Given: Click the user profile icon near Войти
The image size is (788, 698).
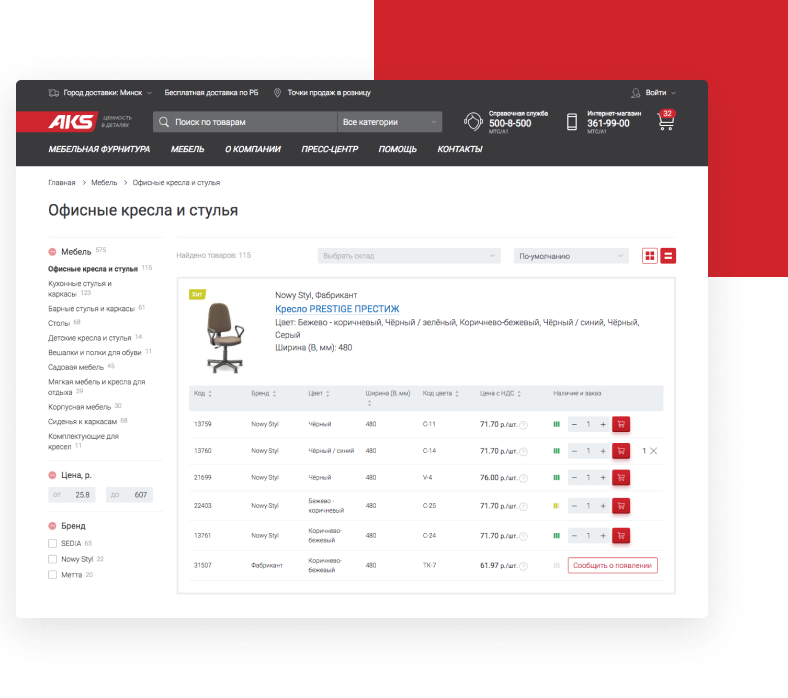Looking at the screenshot, I should tap(636, 93).
